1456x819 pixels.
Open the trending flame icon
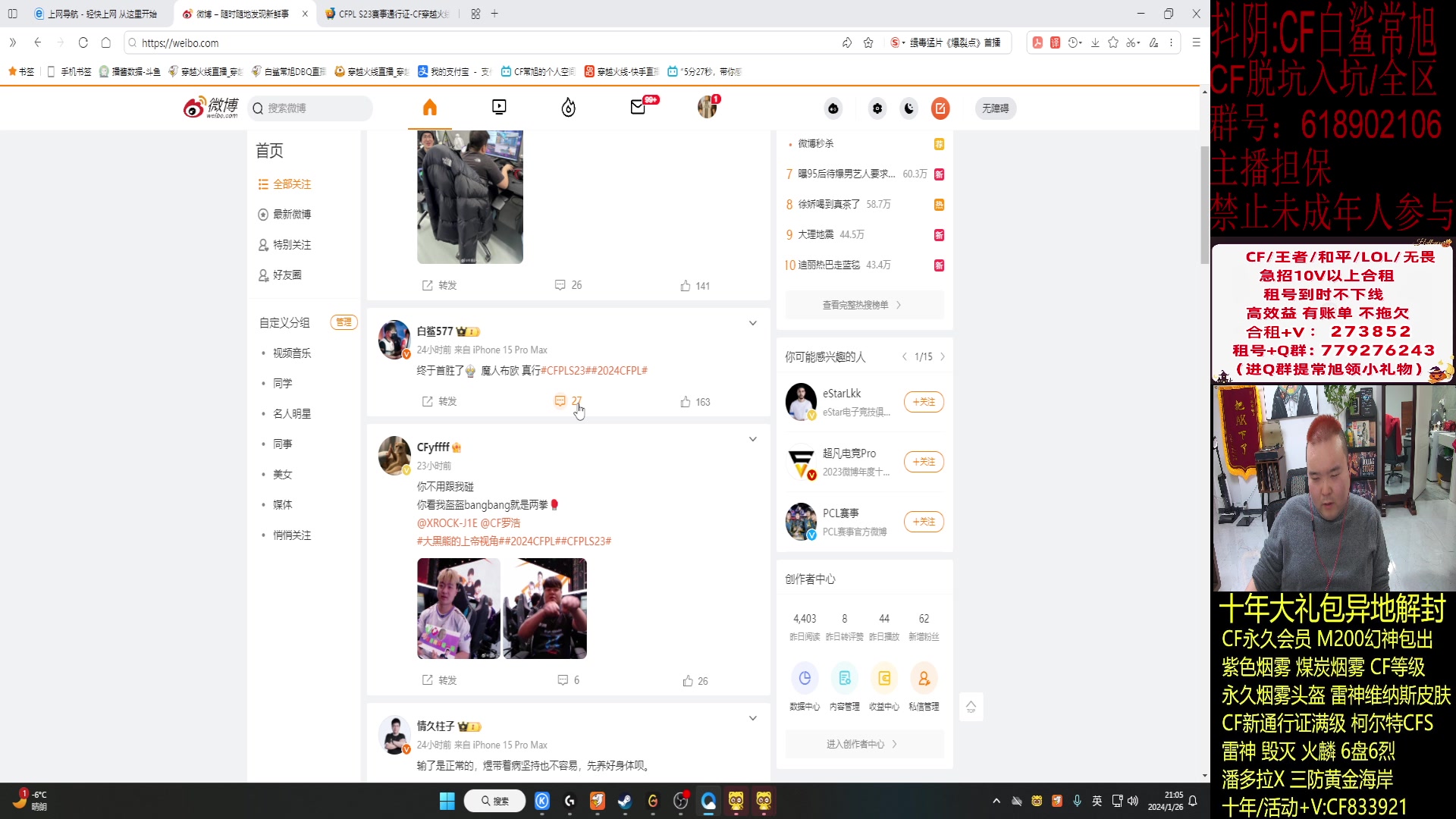tap(568, 107)
